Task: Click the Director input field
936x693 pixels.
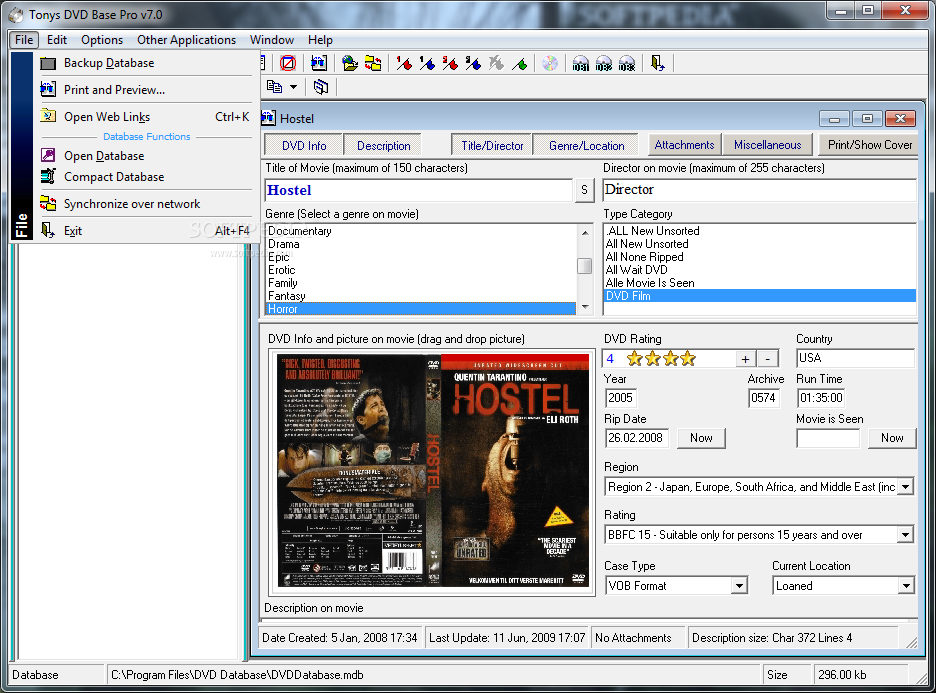Action: point(759,190)
